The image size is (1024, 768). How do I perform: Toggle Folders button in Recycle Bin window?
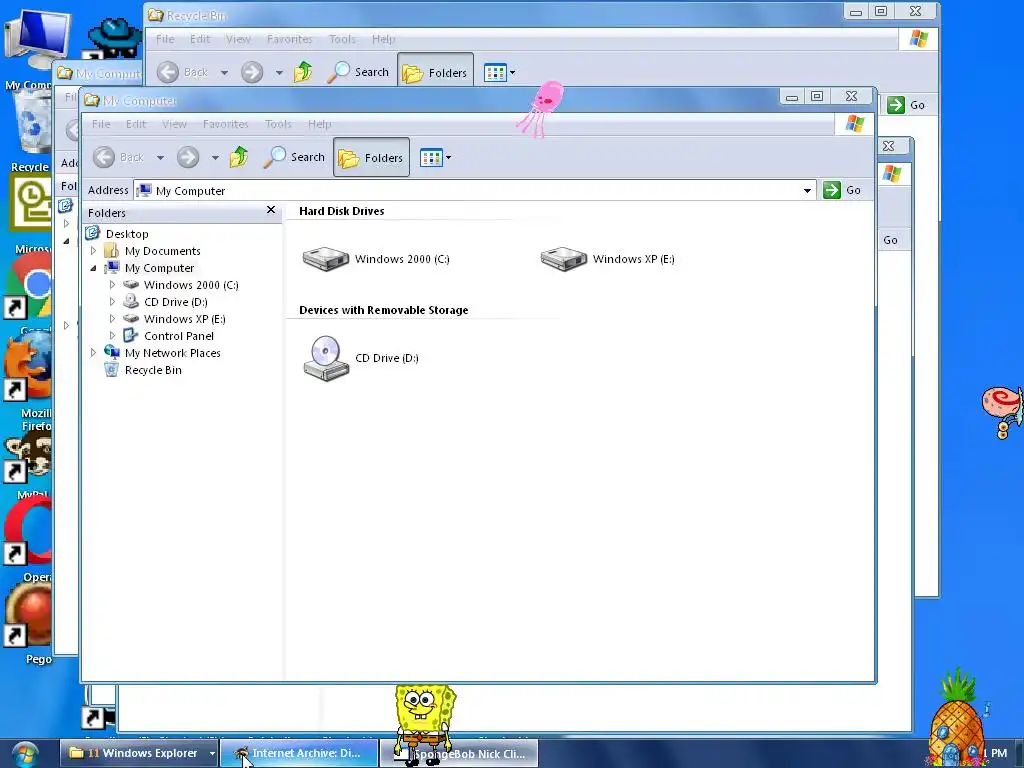[x=435, y=72]
